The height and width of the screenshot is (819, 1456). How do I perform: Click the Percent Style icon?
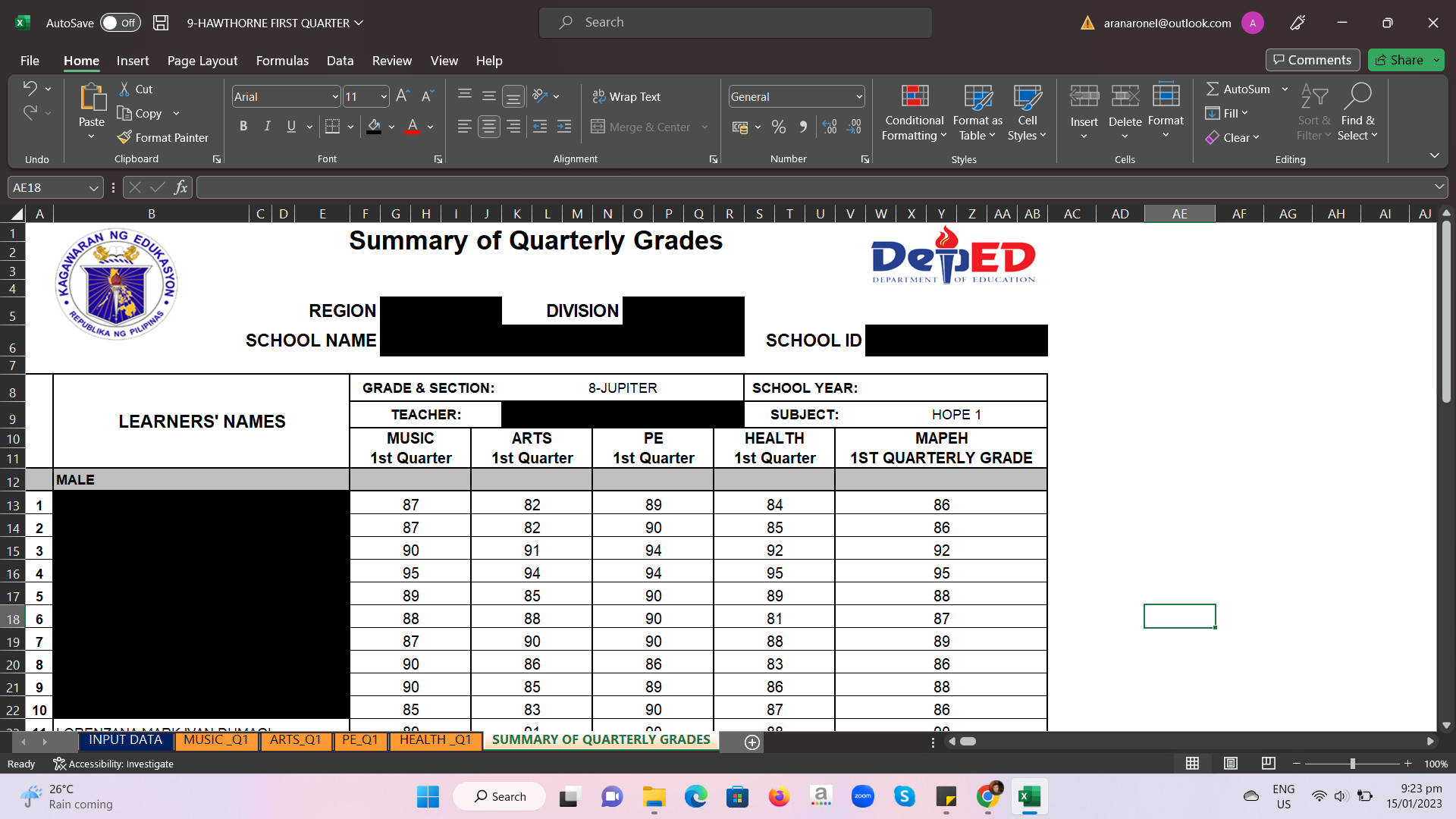[779, 127]
